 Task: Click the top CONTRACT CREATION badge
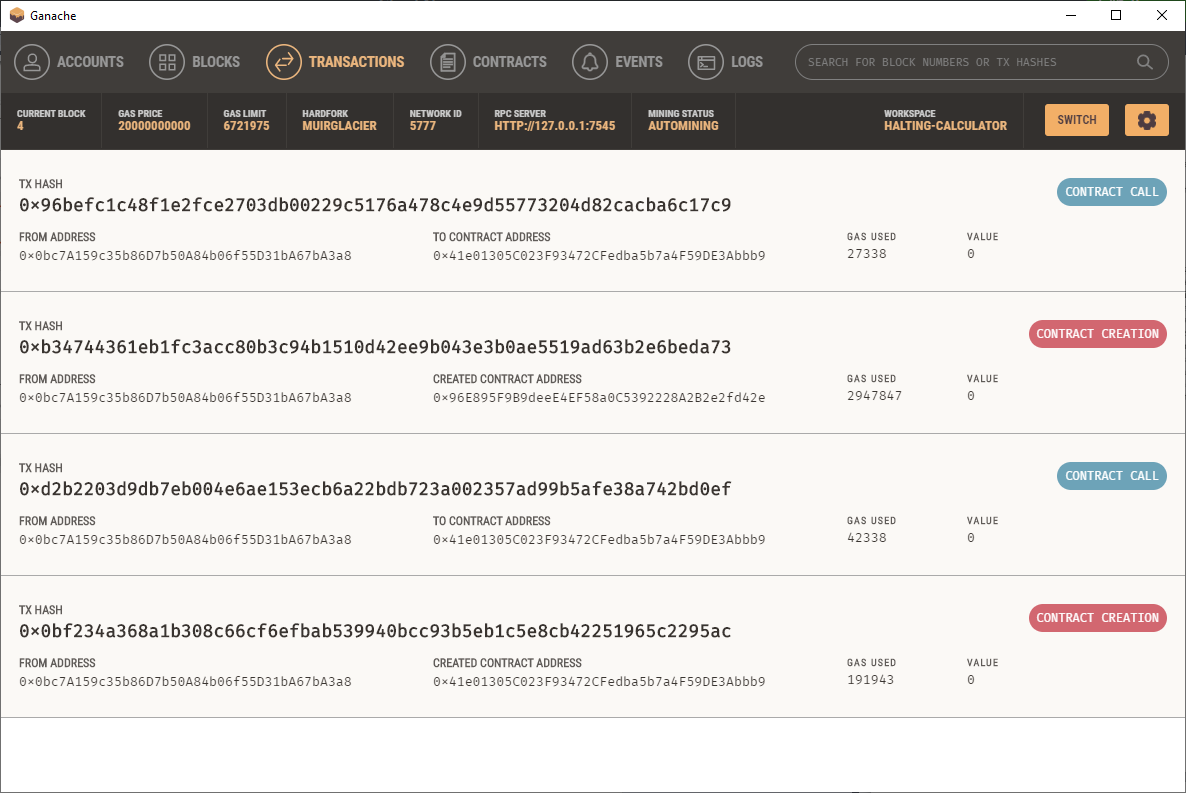[1097, 334]
